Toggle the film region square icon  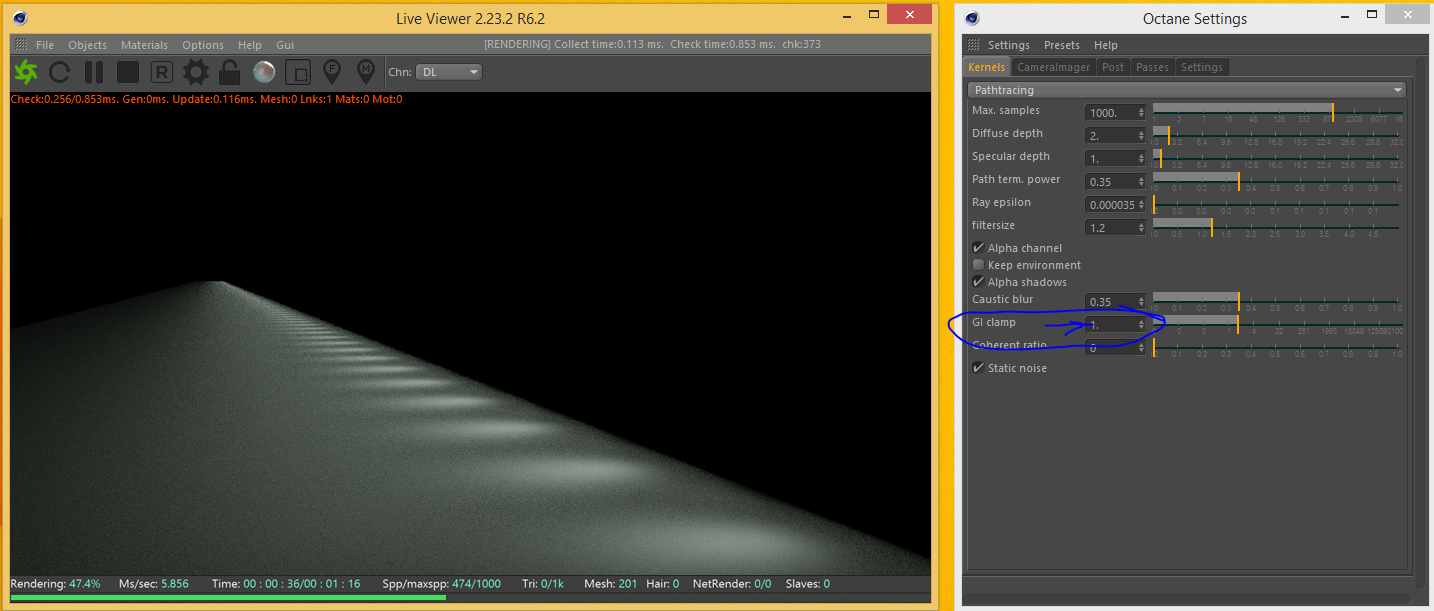(x=298, y=72)
